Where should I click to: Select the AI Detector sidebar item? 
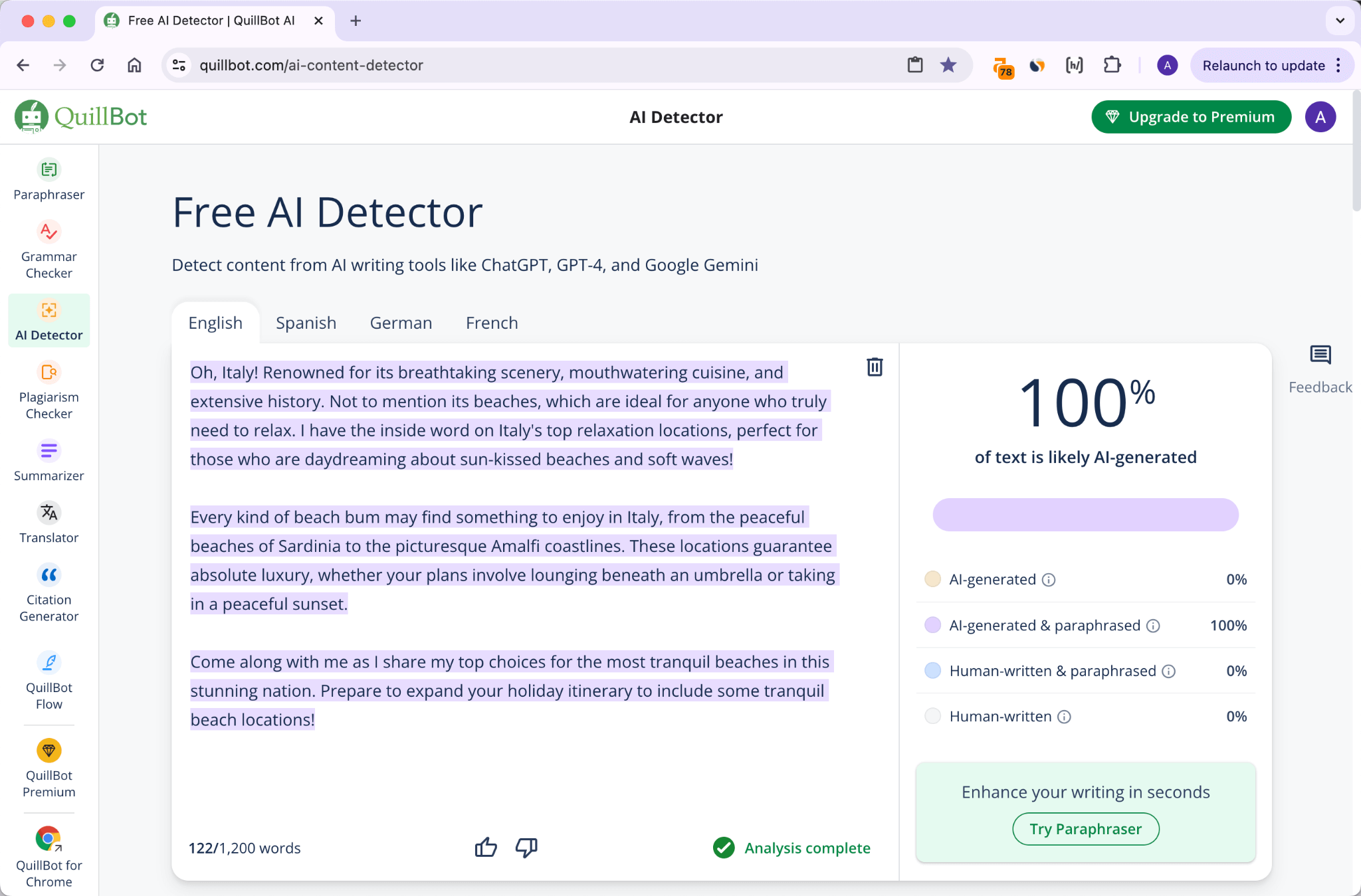[x=49, y=321]
